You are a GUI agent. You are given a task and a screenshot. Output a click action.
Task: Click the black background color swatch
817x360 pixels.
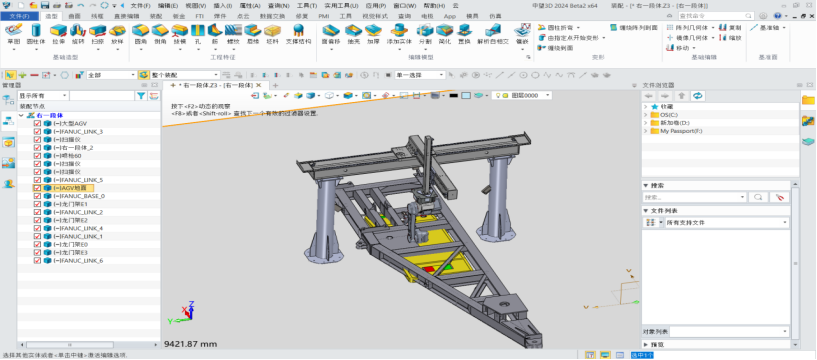453,95
